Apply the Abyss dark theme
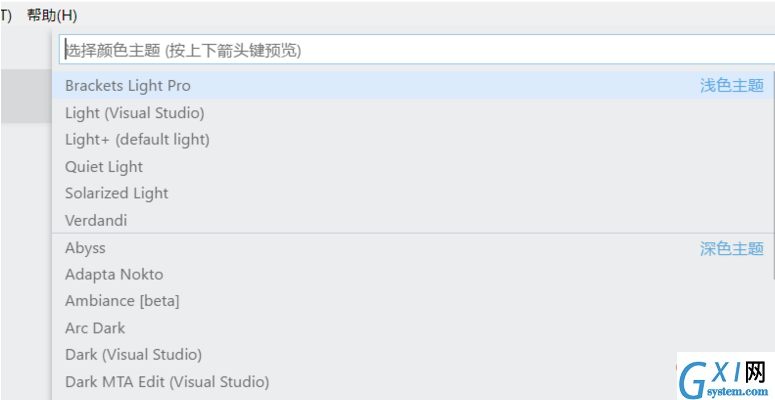This screenshot has height=400, width=775. pos(85,248)
